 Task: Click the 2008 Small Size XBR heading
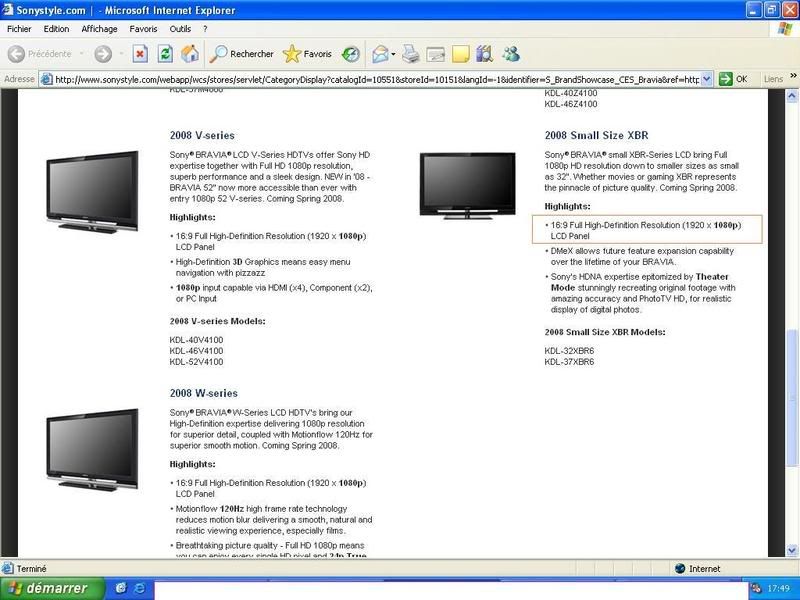pyautogui.click(x=596, y=136)
